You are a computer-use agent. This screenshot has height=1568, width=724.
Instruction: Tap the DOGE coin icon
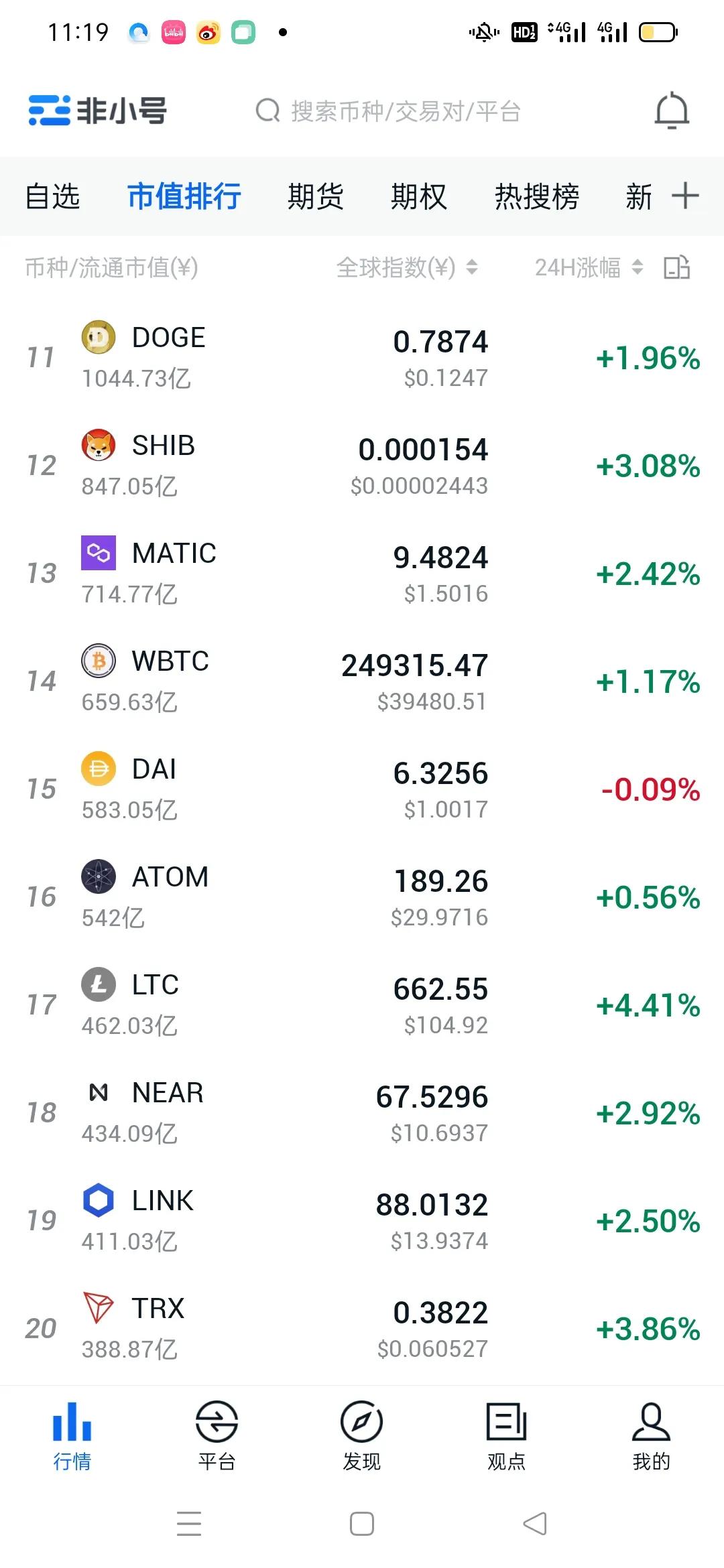pyautogui.click(x=99, y=337)
